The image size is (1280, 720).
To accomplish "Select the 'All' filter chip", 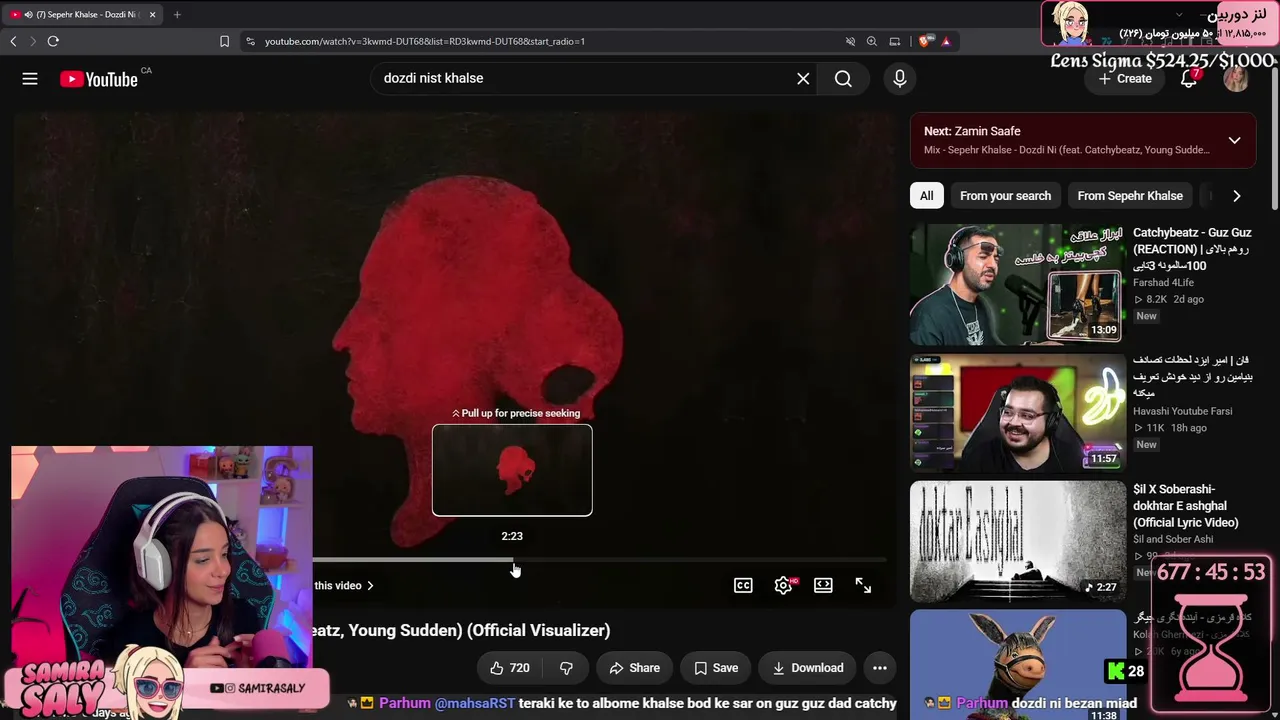I will click(x=926, y=196).
